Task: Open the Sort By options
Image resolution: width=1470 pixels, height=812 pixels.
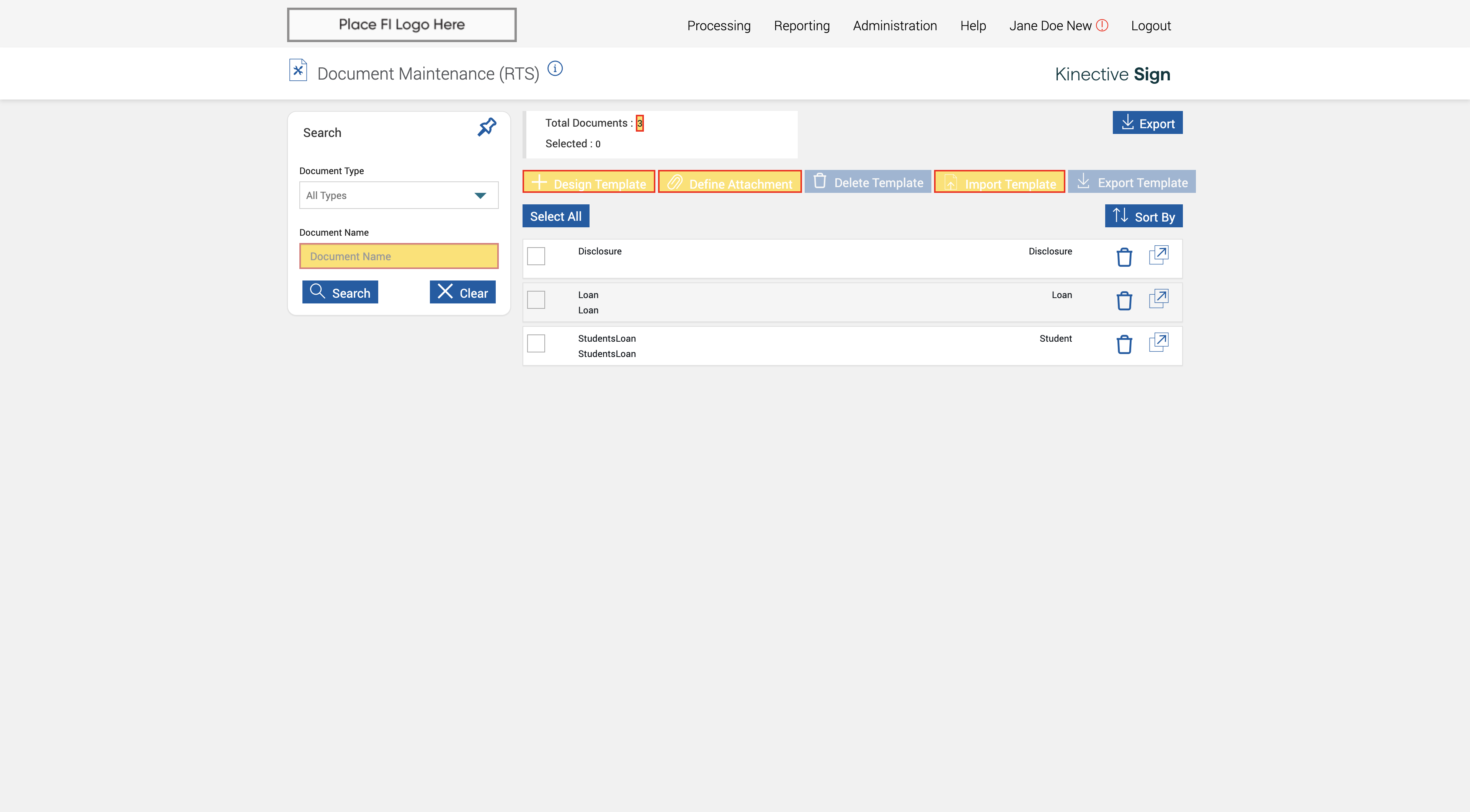Action: [1143, 216]
